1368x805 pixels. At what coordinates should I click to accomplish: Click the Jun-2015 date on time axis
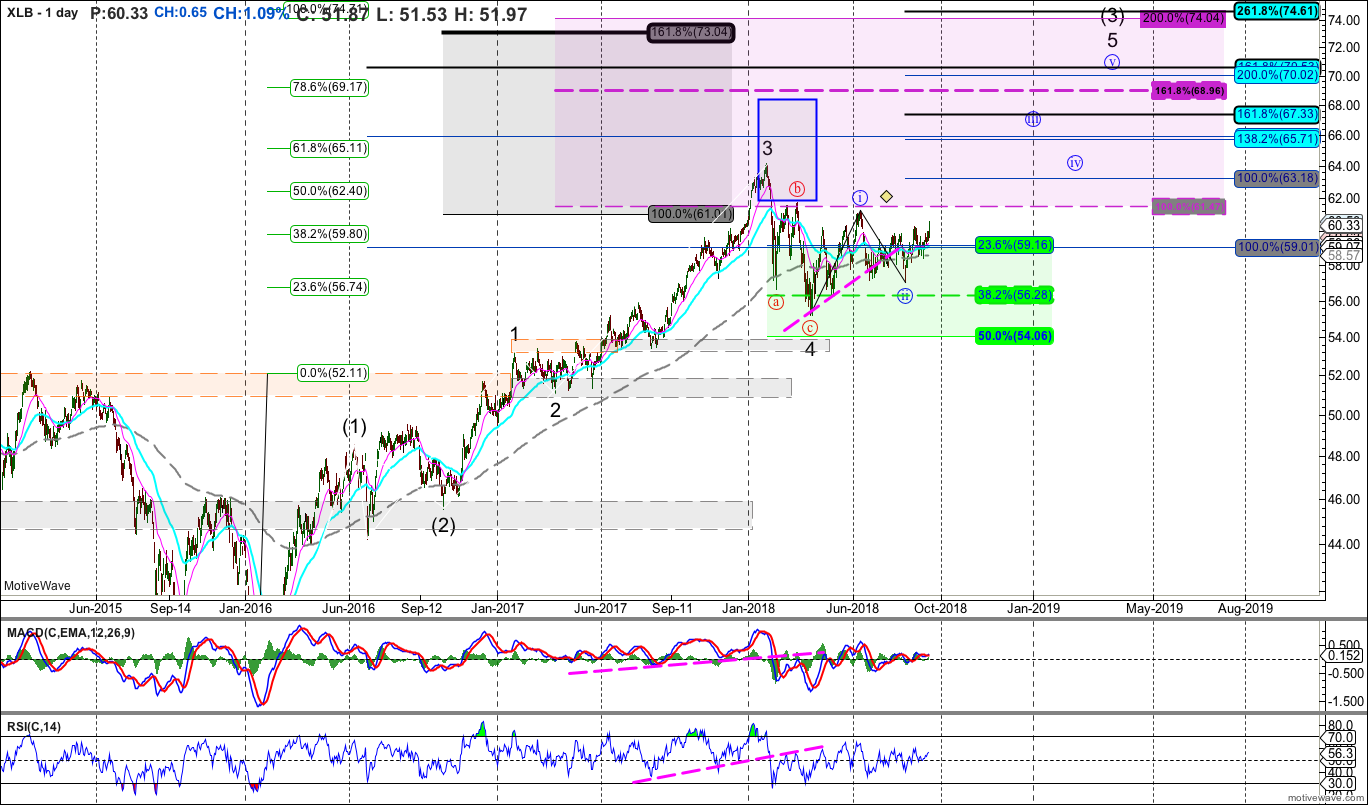pyautogui.click(x=94, y=607)
